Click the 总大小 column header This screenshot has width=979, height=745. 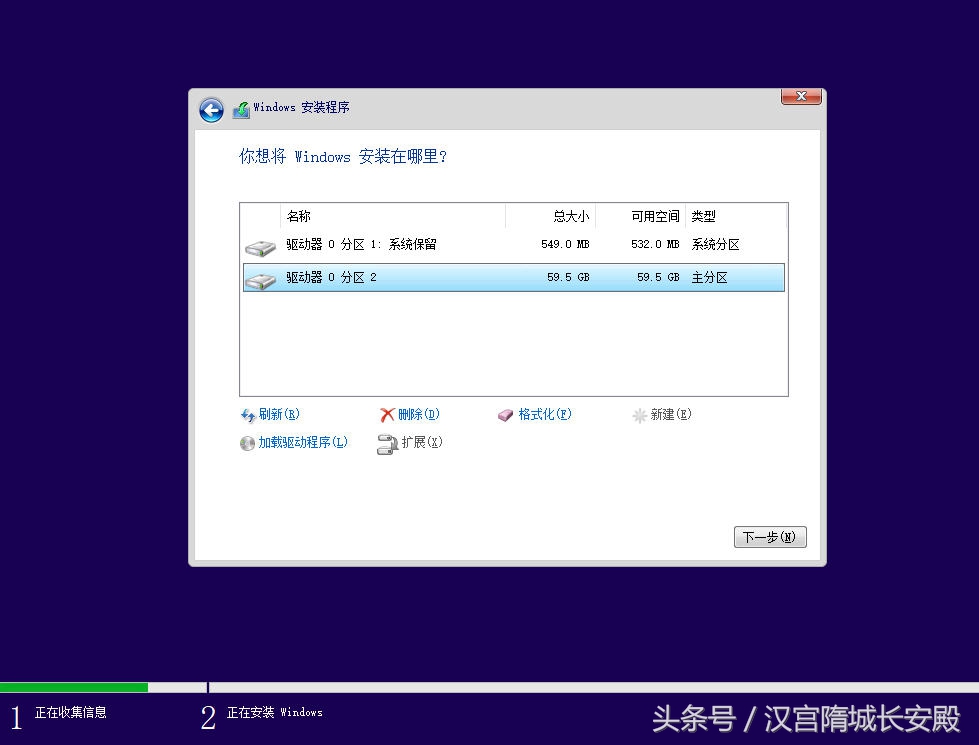pos(550,216)
